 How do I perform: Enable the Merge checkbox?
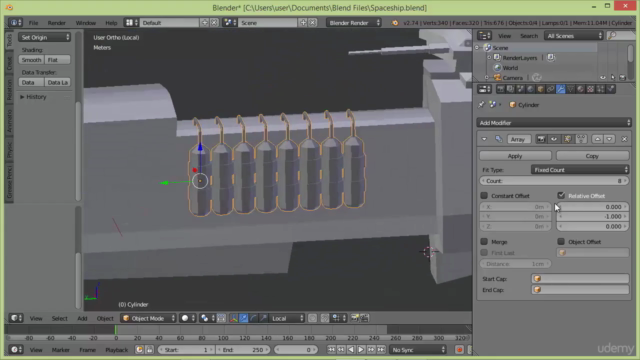pyautogui.click(x=484, y=242)
